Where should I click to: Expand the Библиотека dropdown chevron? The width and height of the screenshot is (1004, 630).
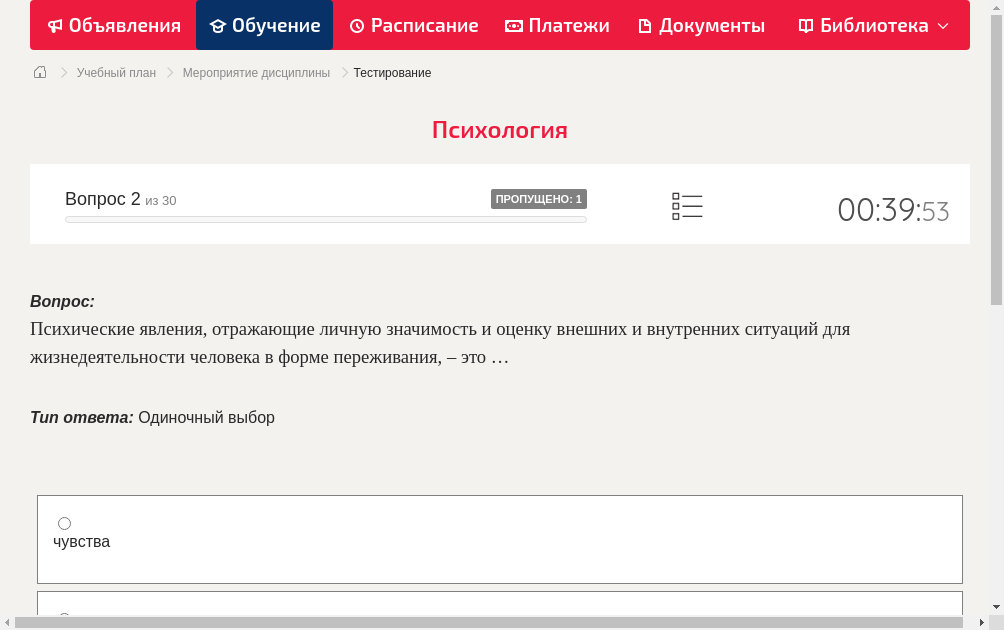coord(941,27)
